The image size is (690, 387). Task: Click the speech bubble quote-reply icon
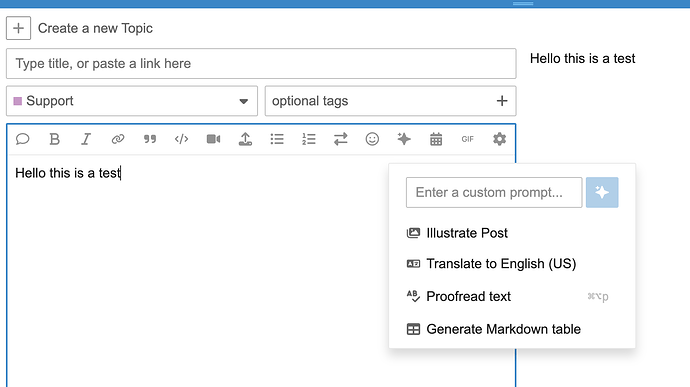[x=22, y=139]
